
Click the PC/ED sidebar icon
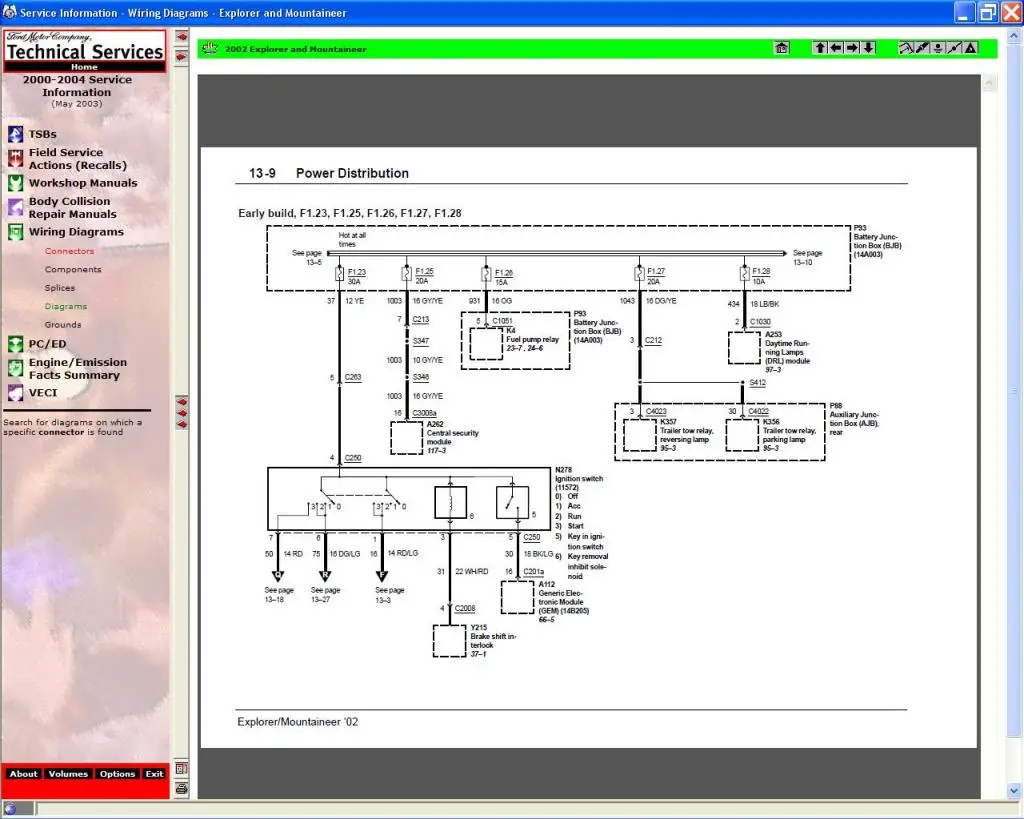[16, 344]
